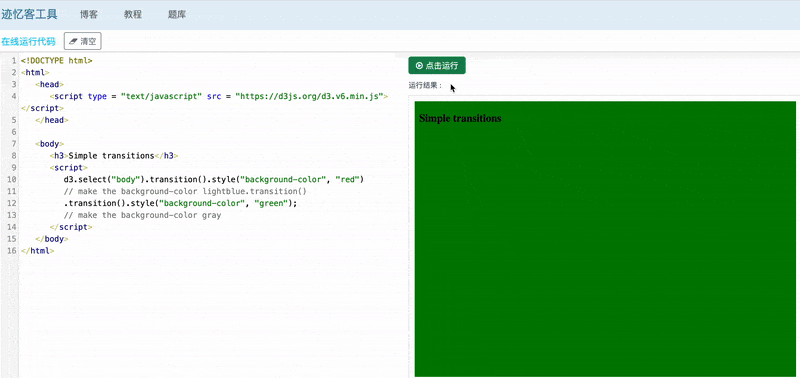
Task: Click the d3.select body red code line
Action: coord(214,180)
